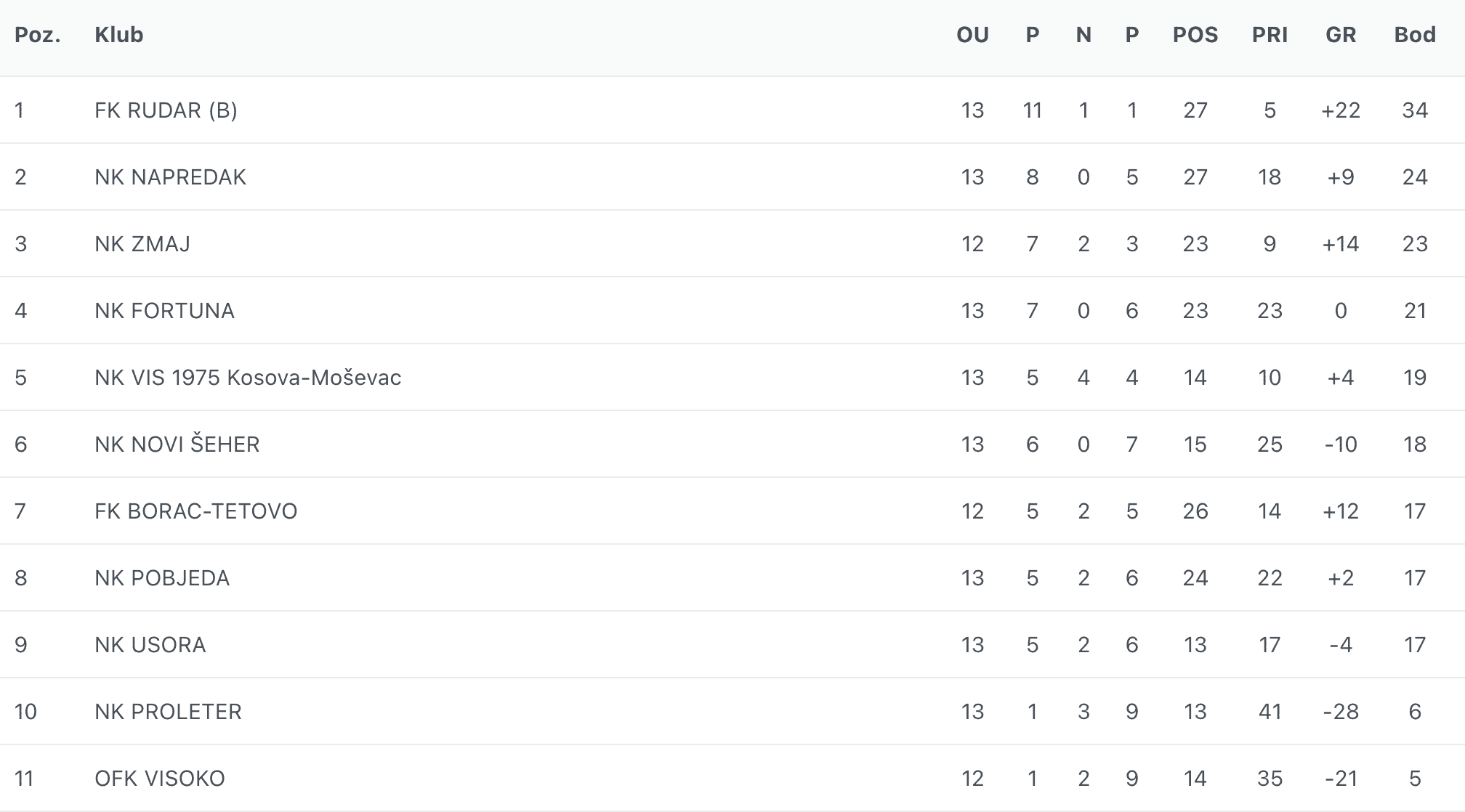Open the NK POBJEDA club entry
This screenshot has width=1465, height=812.
click(x=162, y=578)
